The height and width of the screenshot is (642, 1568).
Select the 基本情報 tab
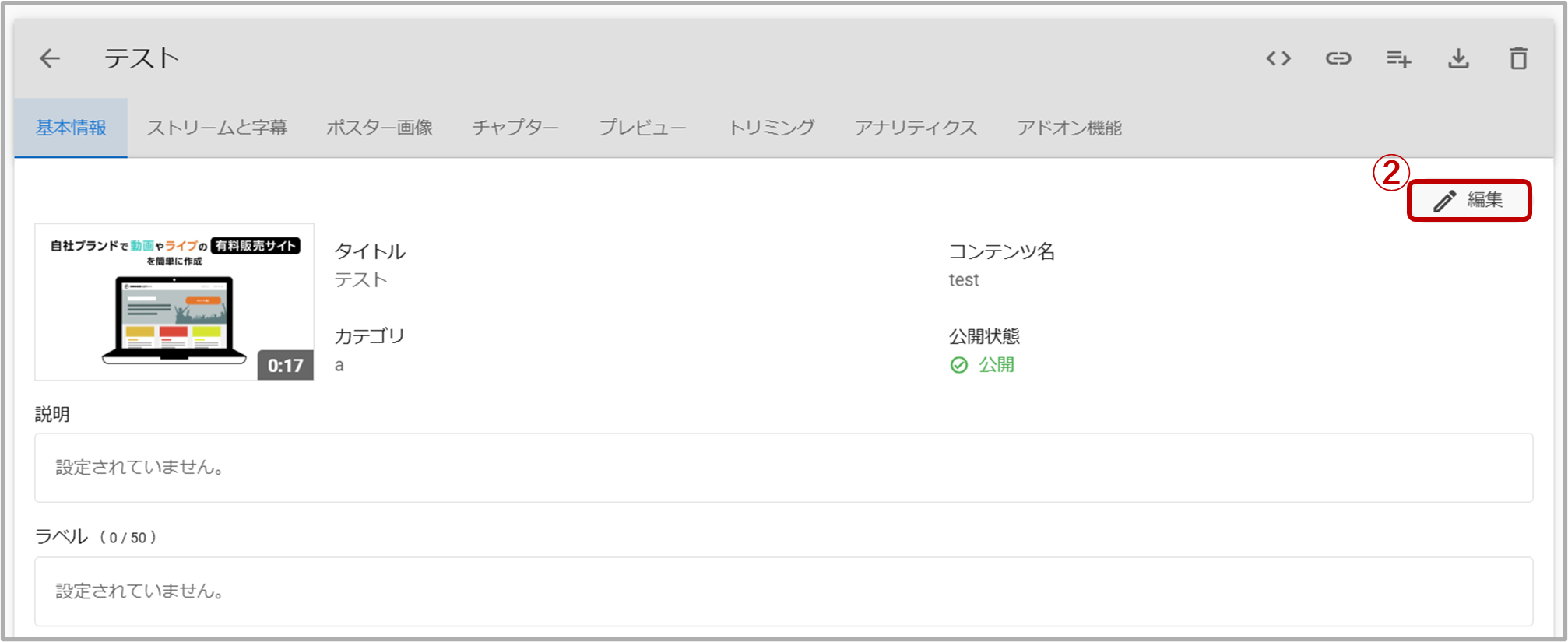click(x=71, y=128)
